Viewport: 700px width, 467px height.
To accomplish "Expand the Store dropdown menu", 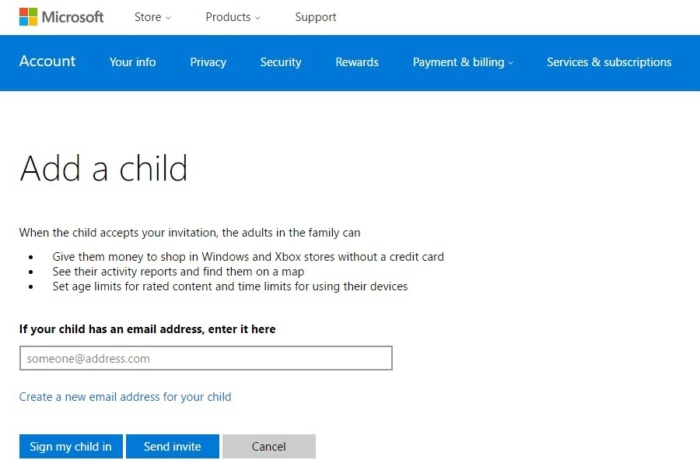I will [x=152, y=17].
